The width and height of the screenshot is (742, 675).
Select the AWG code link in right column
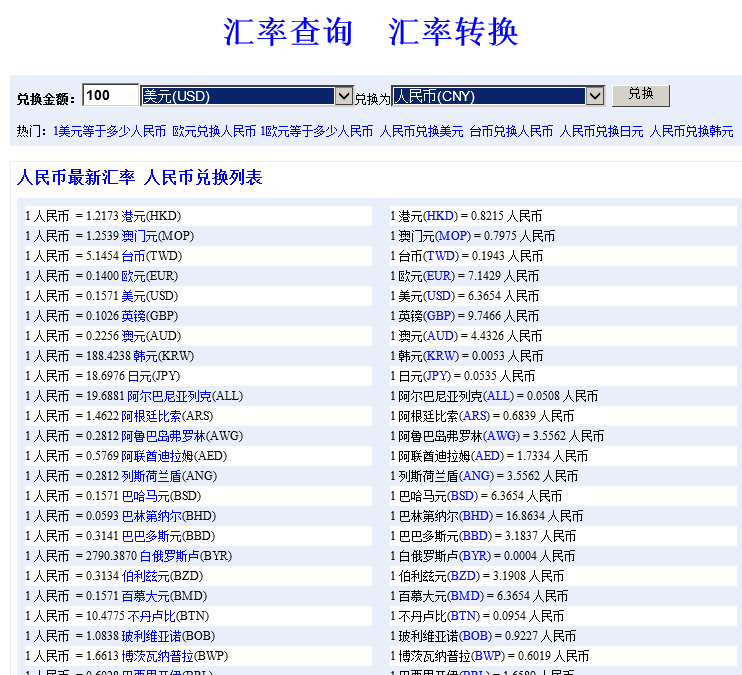click(x=502, y=436)
